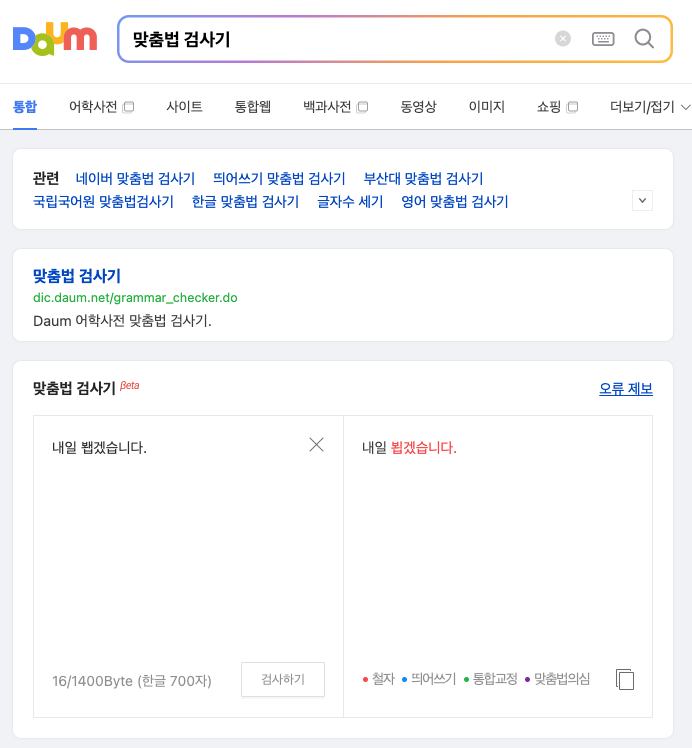This screenshot has width=692, height=748.
Task: Open 백과사전 new-window icon
Action: coord(362,107)
